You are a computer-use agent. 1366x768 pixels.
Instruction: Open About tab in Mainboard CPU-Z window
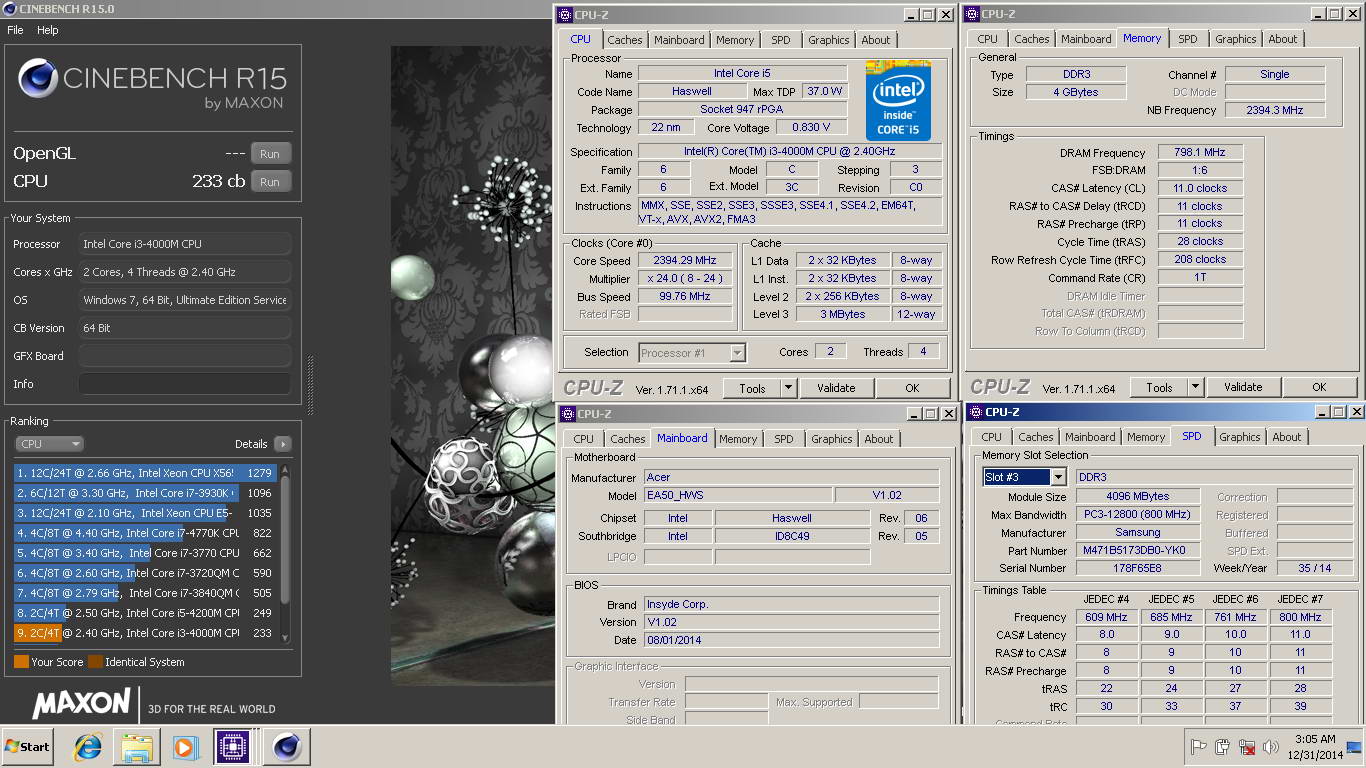pyautogui.click(x=879, y=439)
